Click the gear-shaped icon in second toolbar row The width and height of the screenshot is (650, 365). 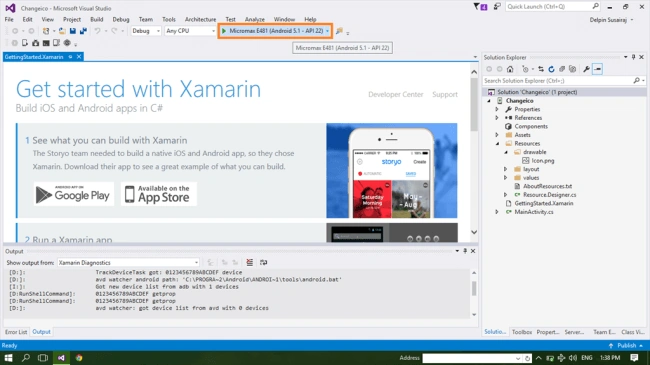67,43
